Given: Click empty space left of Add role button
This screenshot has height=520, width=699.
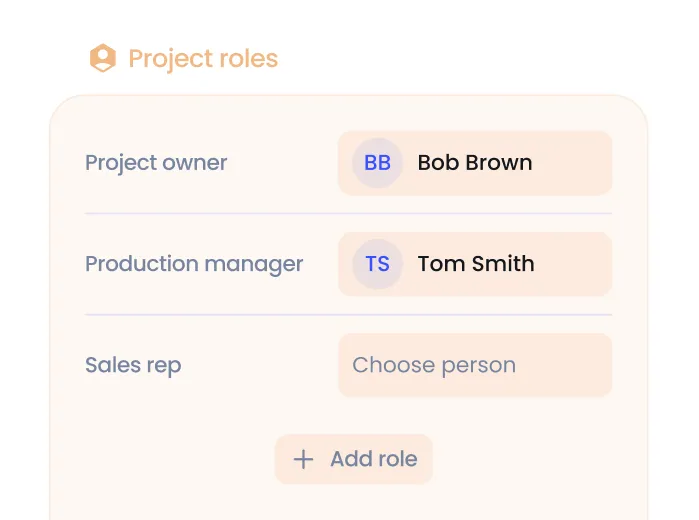Looking at the screenshot, I should tap(170, 460).
